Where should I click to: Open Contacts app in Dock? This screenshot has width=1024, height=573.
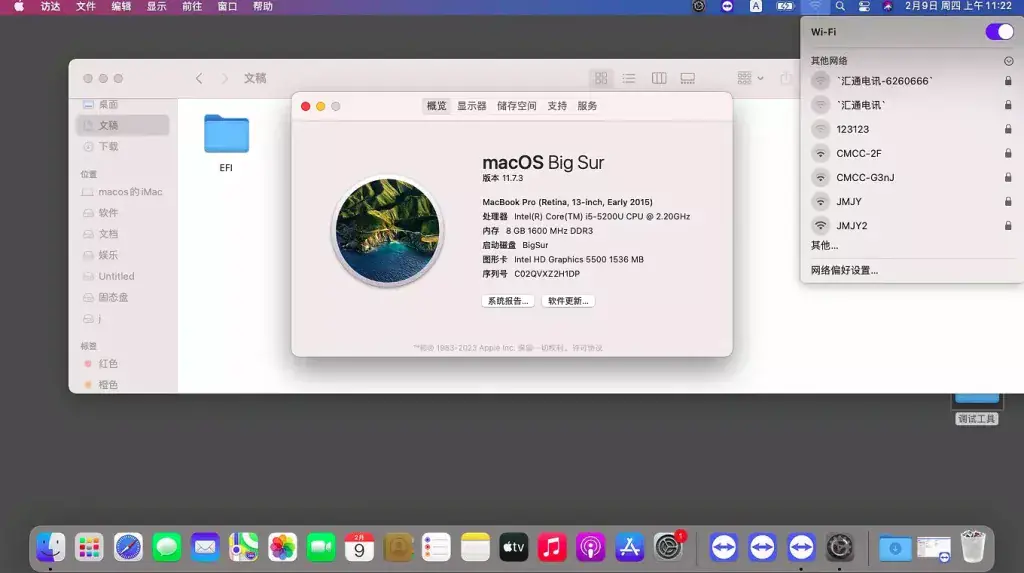pos(398,547)
